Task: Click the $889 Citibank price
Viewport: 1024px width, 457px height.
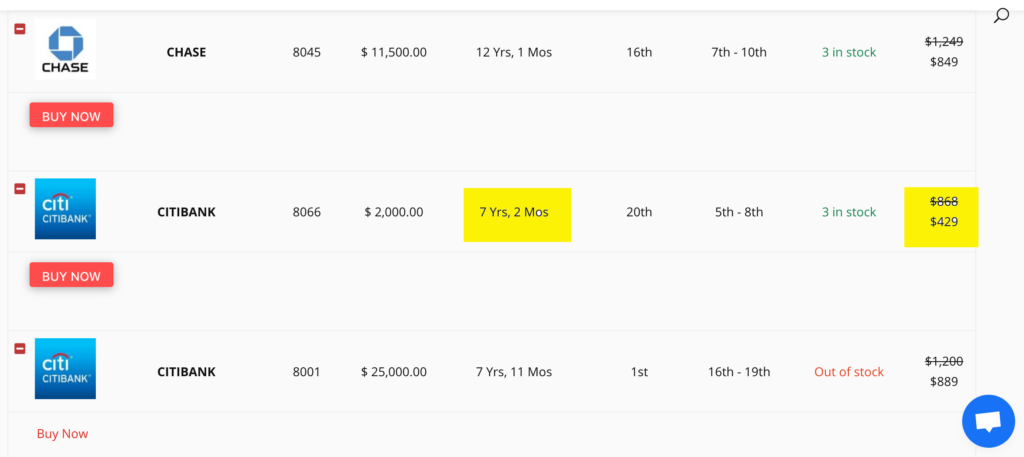Action: pos(943,382)
